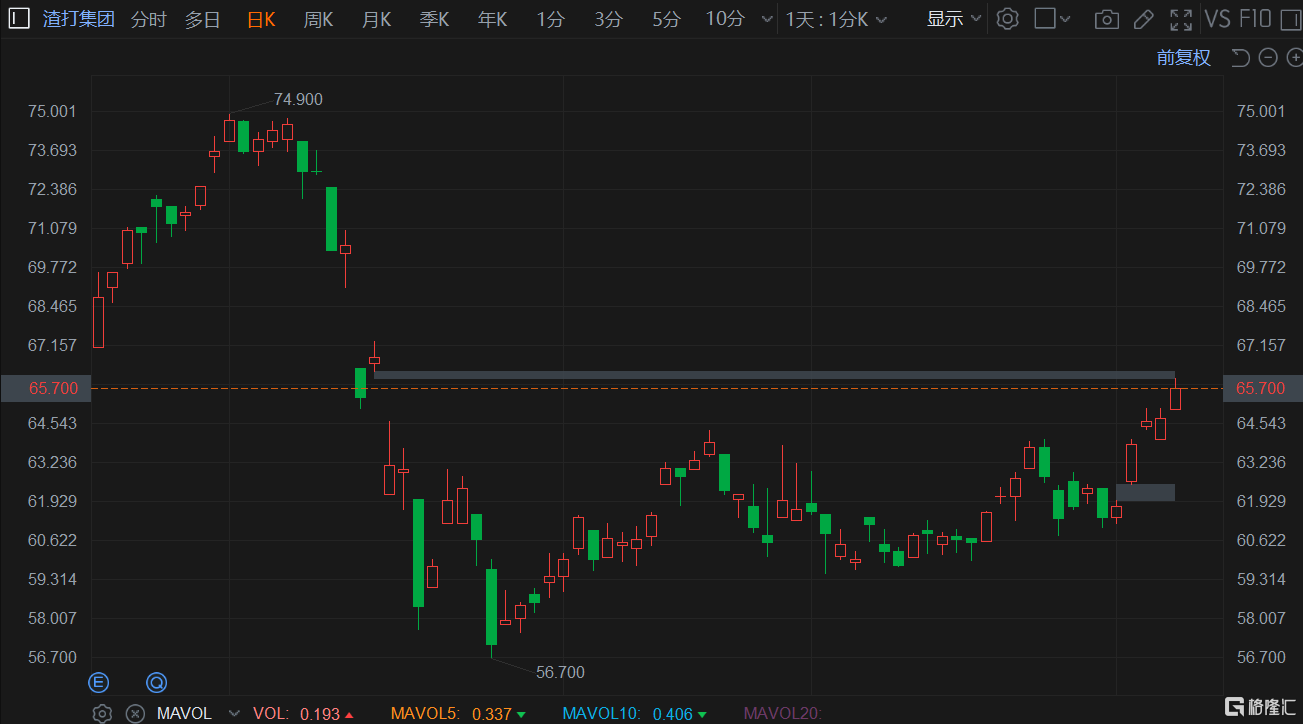Screen dimensions: 1303x724
Task: Switch to 1分 one-minute chart
Action: pyautogui.click(x=550, y=19)
